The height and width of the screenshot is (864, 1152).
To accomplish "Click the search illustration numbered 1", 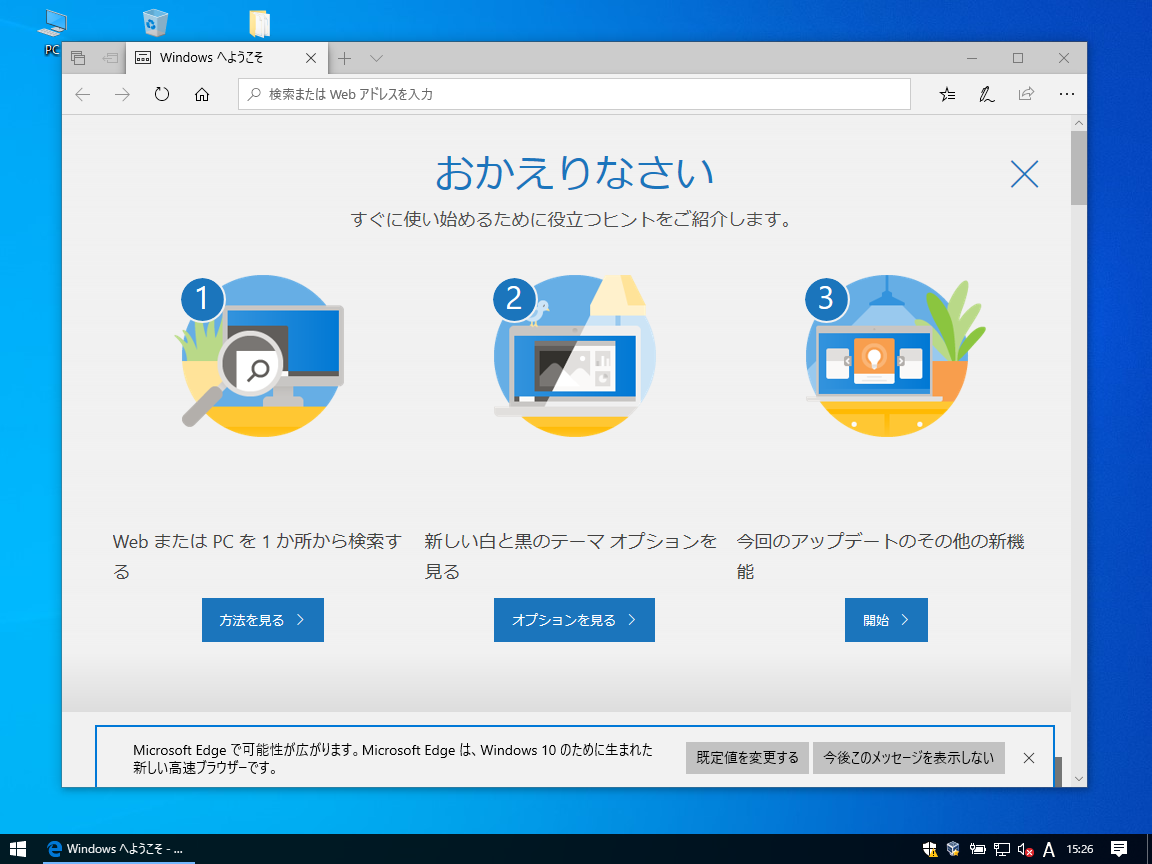I will click(259, 356).
